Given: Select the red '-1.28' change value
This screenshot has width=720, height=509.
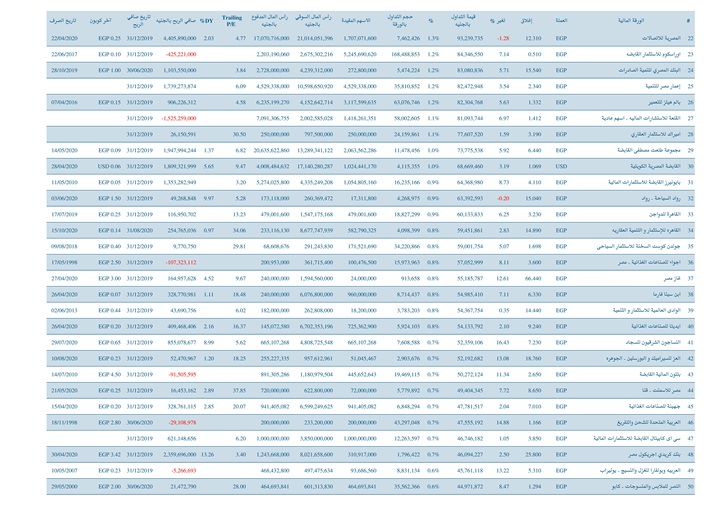Looking at the screenshot, I should [x=503, y=39].
